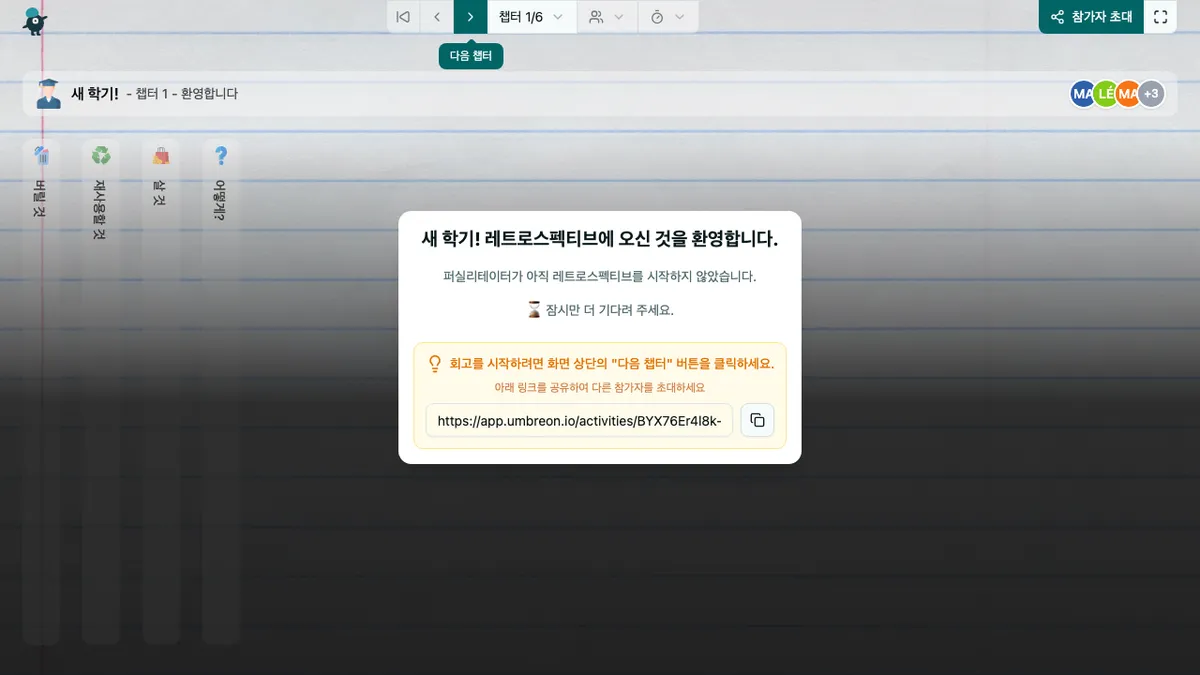The image size is (1200, 675).
Task: Select the 재사용할 것 column
Action: click(101, 390)
